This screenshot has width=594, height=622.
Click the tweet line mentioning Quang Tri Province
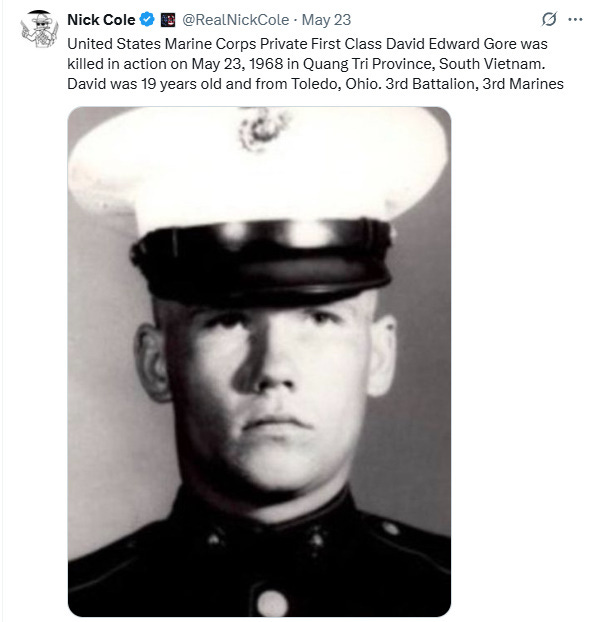[x=306, y=63]
